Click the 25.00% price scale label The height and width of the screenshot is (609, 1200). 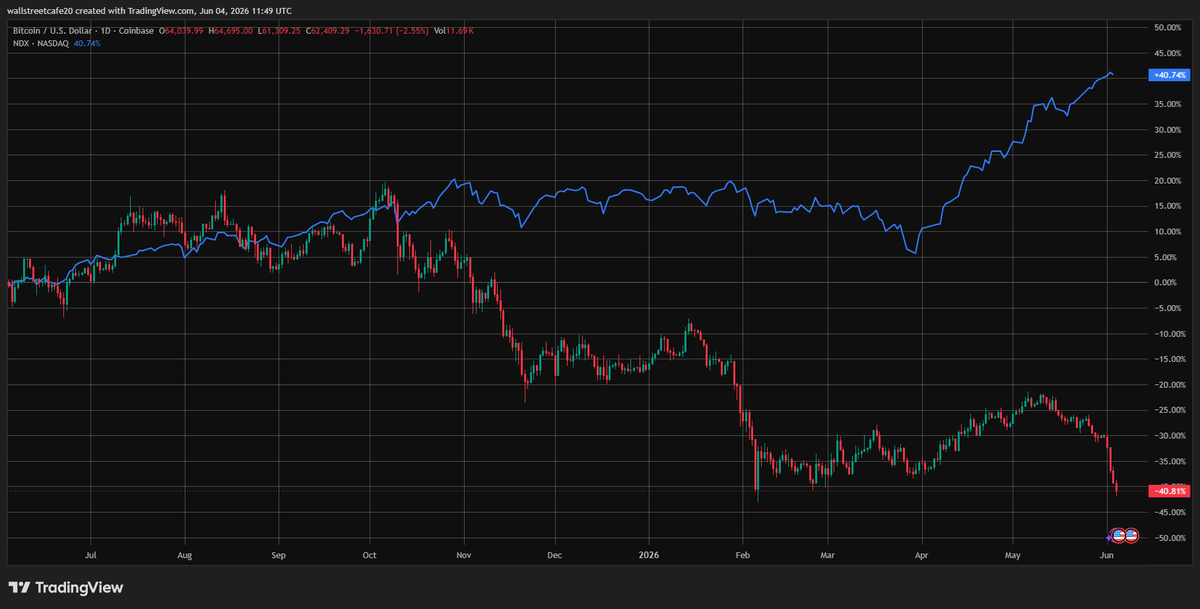1168,155
